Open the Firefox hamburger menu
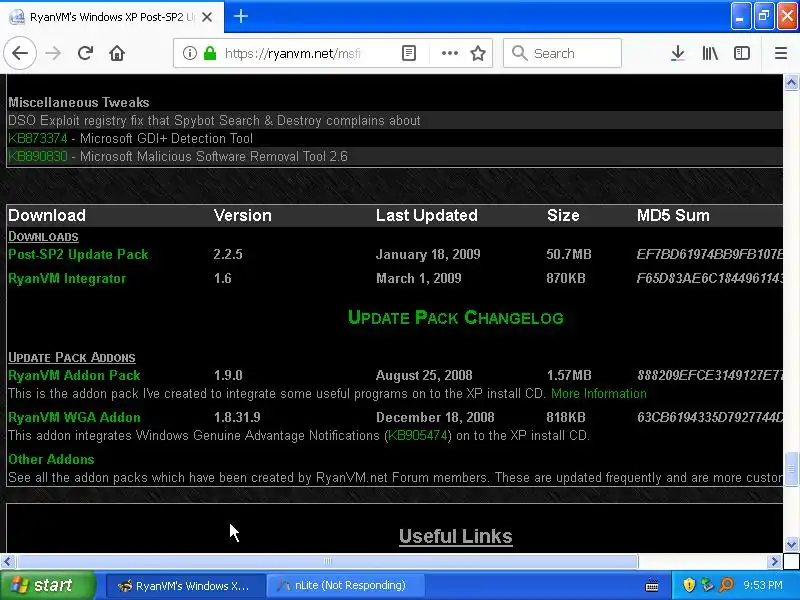The image size is (800, 600). [x=781, y=53]
